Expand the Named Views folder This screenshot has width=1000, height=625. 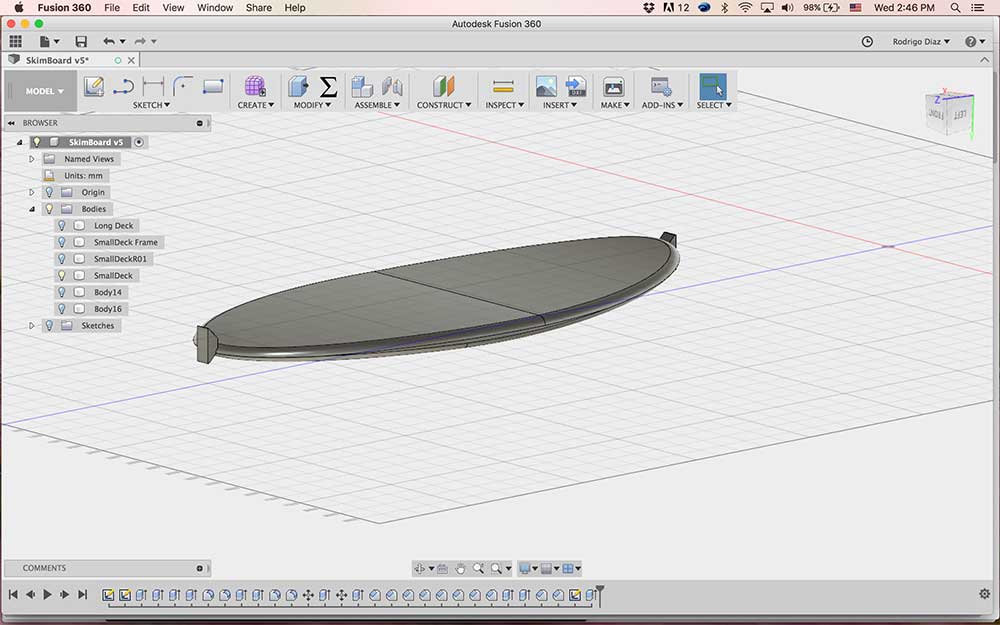click(32, 159)
